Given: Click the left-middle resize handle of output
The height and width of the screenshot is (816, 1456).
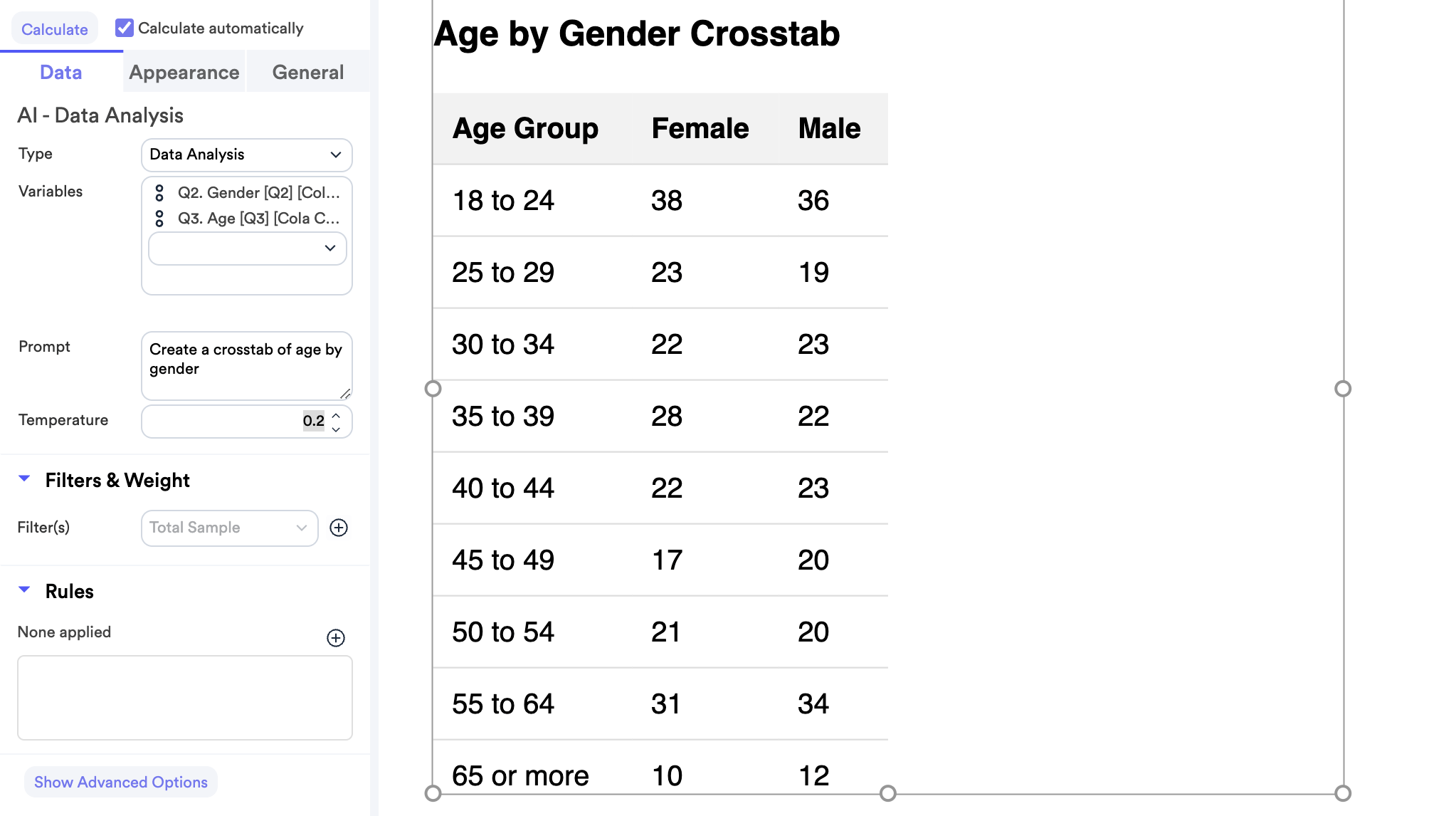Looking at the screenshot, I should (x=433, y=389).
